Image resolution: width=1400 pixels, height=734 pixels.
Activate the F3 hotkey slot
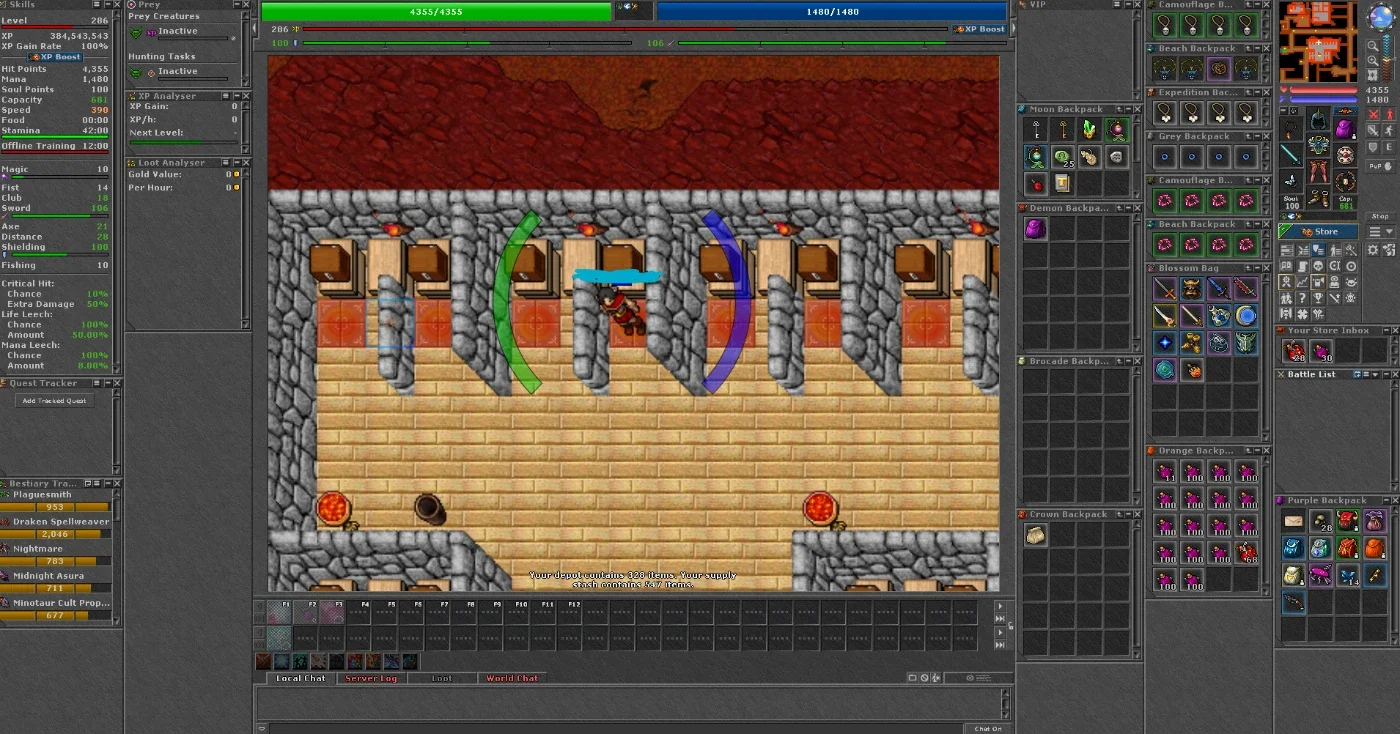point(332,612)
